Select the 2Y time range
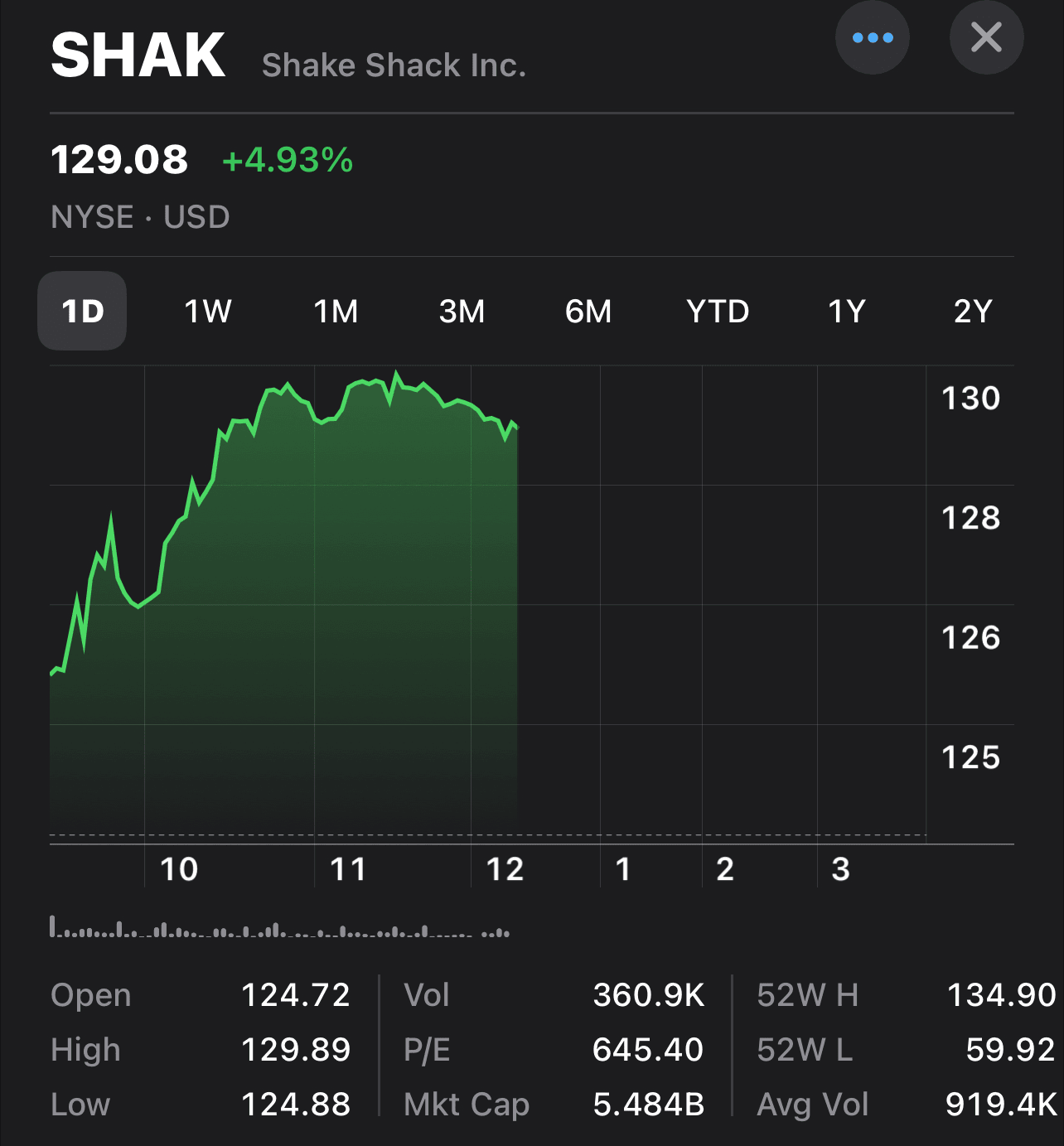 [x=973, y=312]
